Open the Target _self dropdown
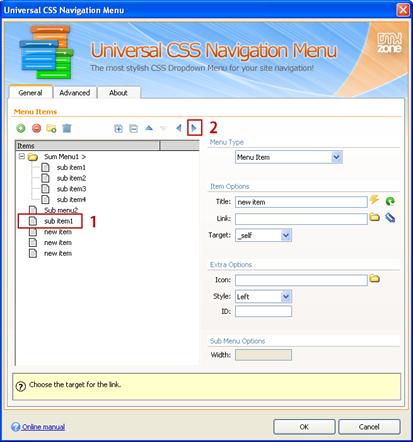Screen dimensions: 413x442 286,235
